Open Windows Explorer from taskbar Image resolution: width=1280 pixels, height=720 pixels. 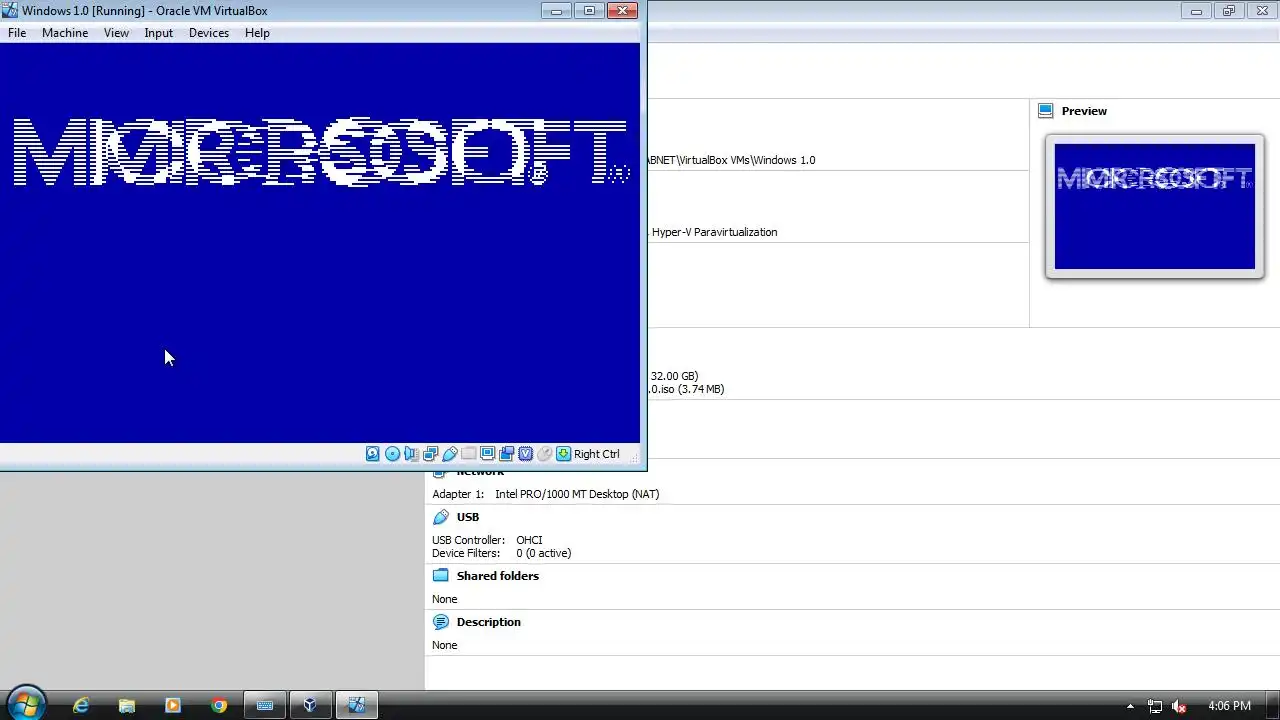[x=127, y=705]
